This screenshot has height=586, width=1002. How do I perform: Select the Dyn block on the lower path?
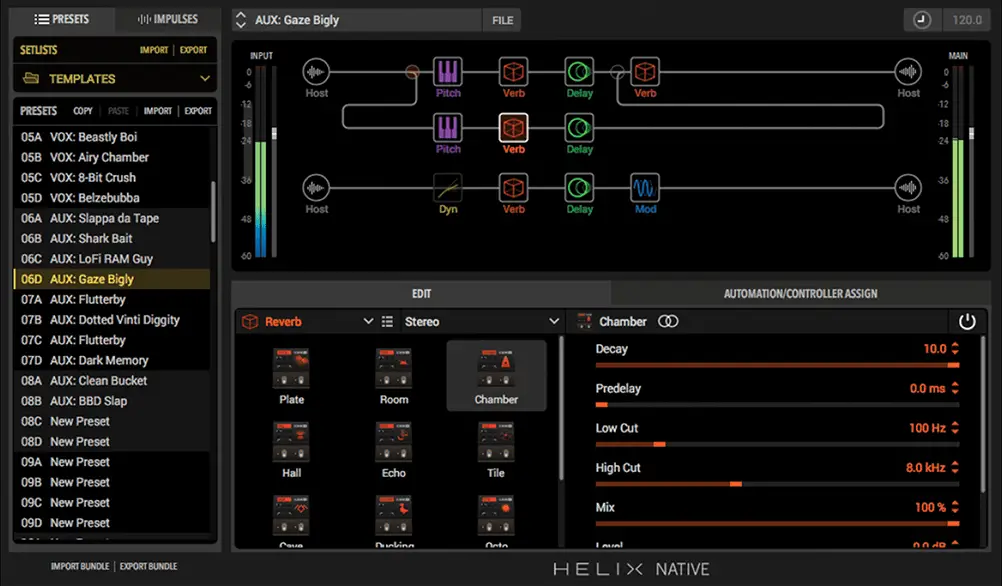click(447, 187)
